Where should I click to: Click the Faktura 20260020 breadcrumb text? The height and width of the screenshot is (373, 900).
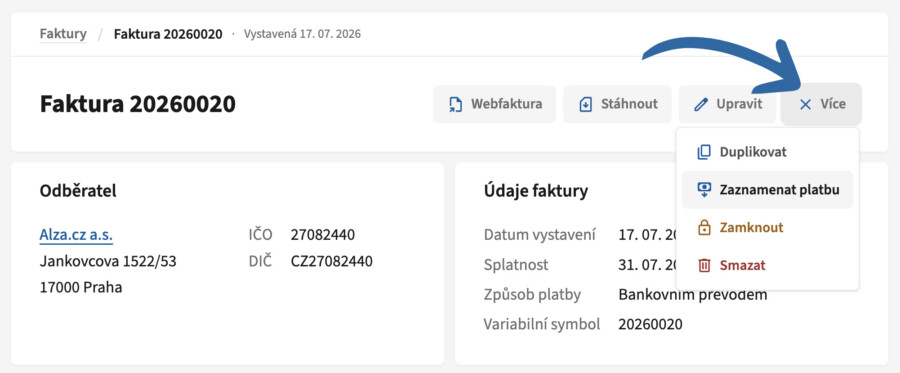(168, 34)
